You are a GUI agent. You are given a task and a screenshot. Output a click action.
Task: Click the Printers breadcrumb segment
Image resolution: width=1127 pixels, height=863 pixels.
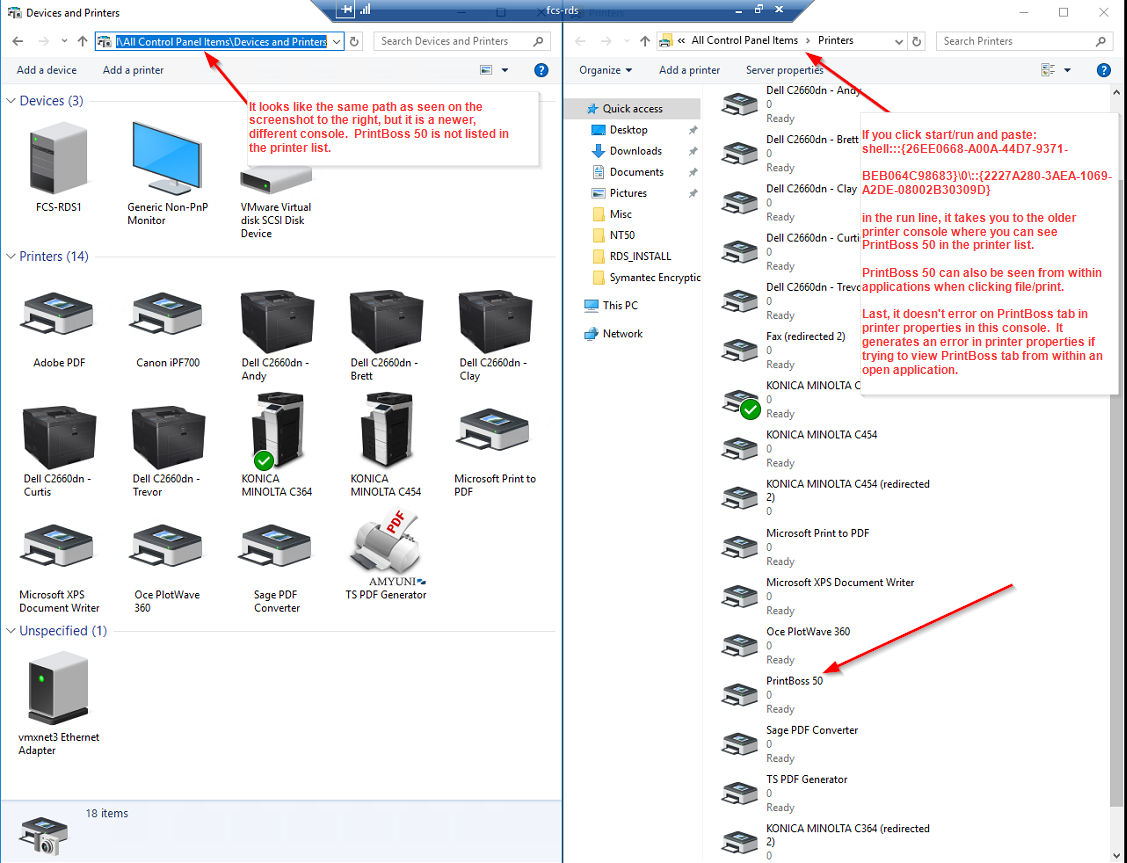tap(835, 41)
